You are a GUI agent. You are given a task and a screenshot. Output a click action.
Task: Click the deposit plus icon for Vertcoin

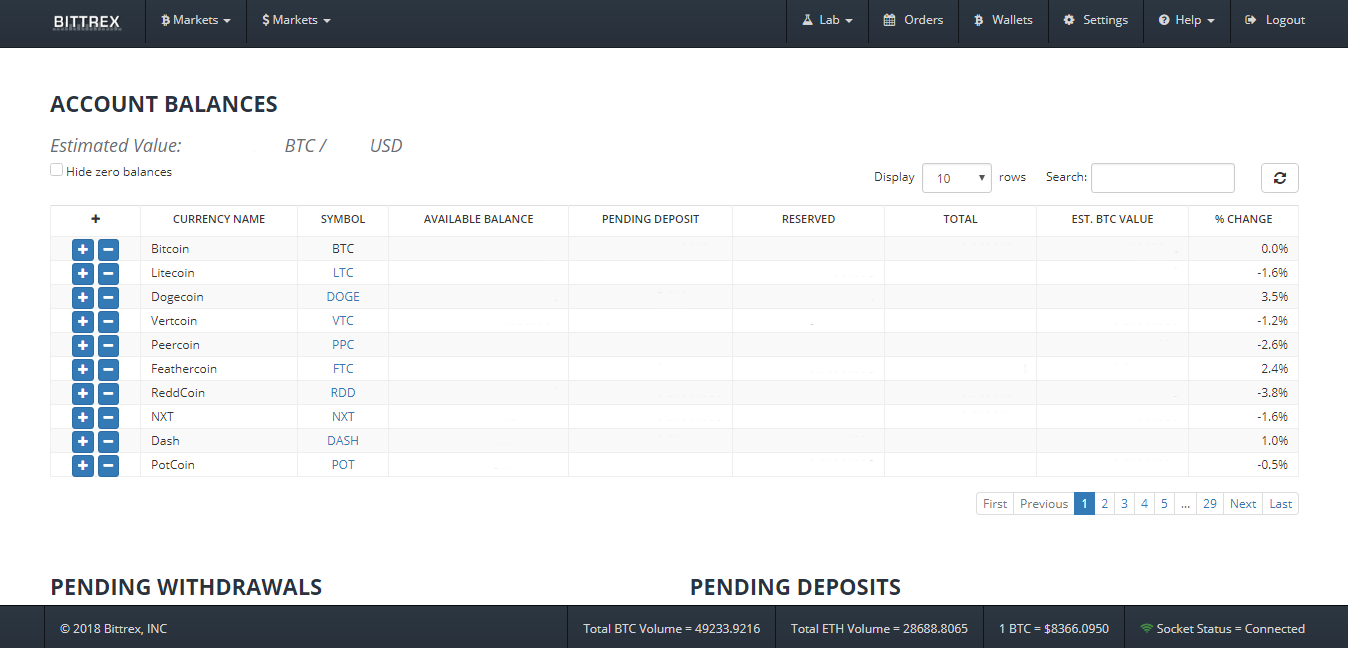(83, 321)
